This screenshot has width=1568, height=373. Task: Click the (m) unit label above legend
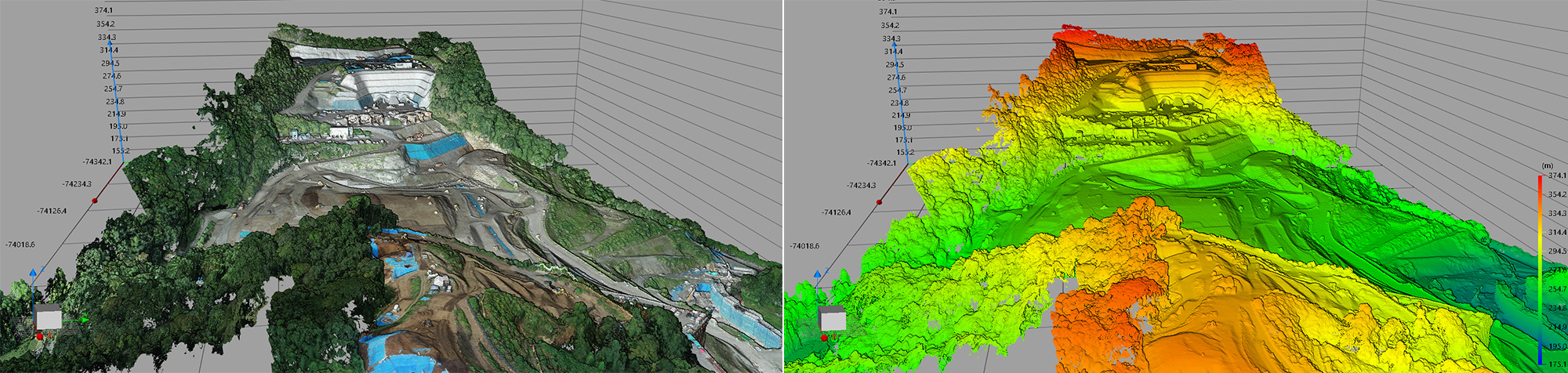tap(1547, 165)
